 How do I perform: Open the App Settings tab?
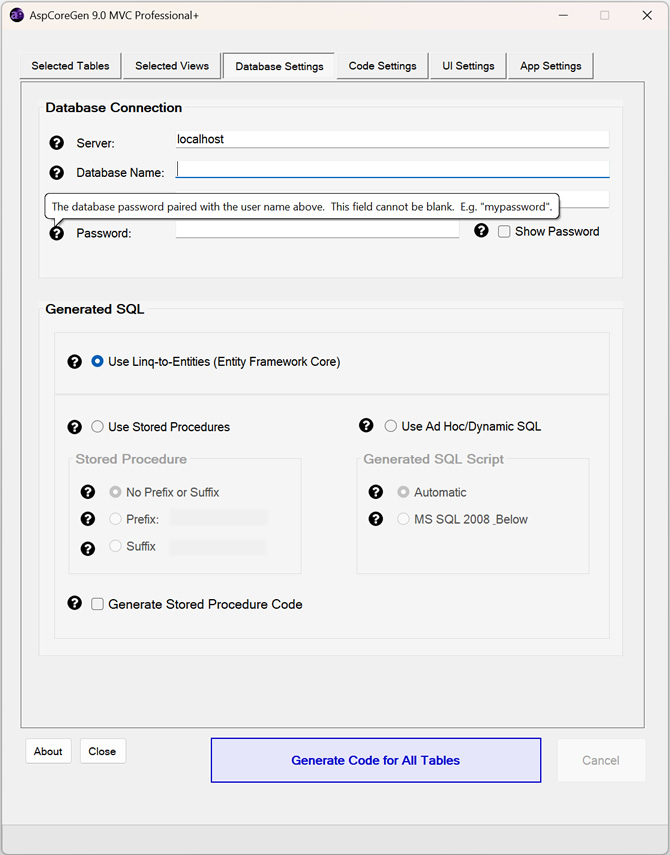click(551, 66)
